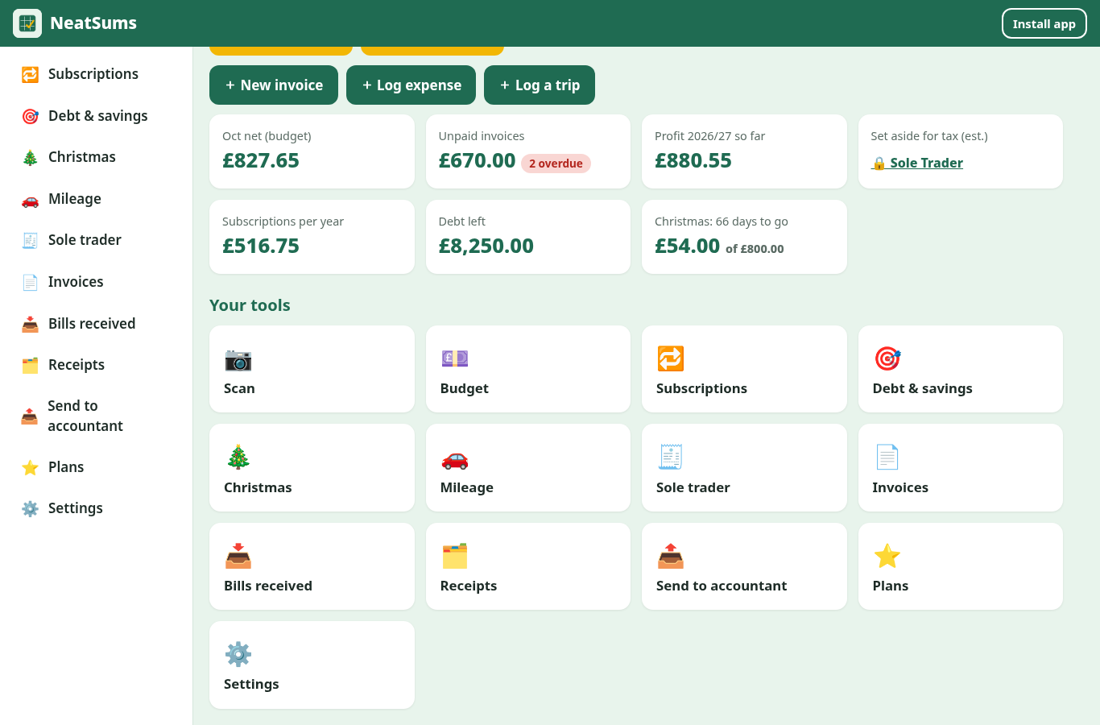Screen dimensions: 1100x725
Task: Click the NeatSums logo icon
Action: [27, 23]
